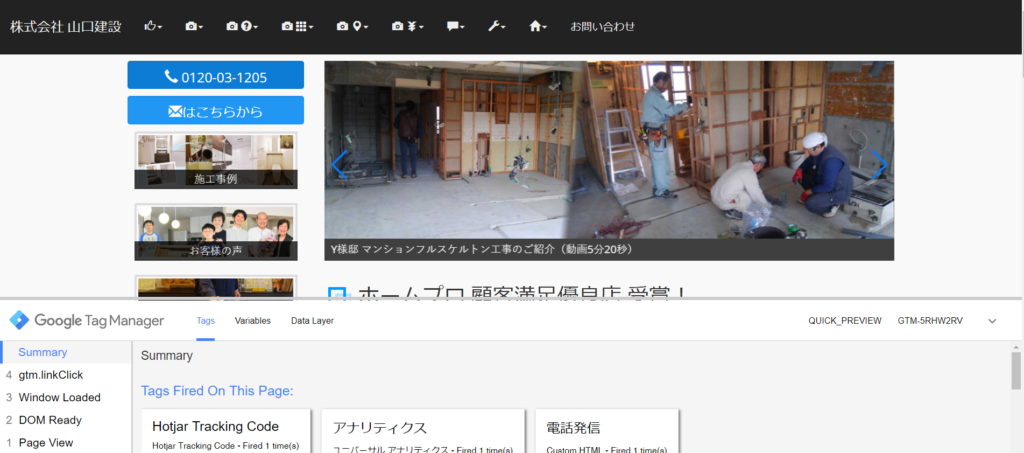The height and width of the screenshot is (453, 1024).
Task: Open the home icon menu
Action: 538,26
